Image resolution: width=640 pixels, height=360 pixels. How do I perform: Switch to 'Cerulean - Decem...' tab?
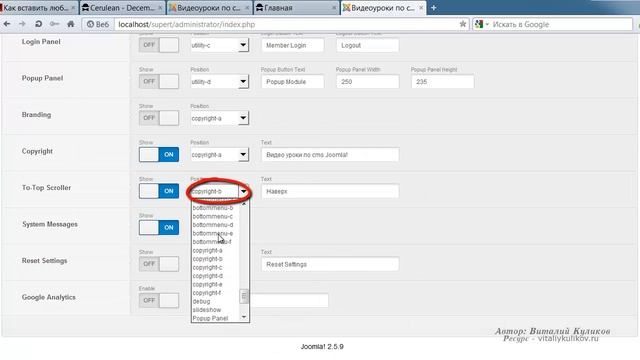click(122, 8)
